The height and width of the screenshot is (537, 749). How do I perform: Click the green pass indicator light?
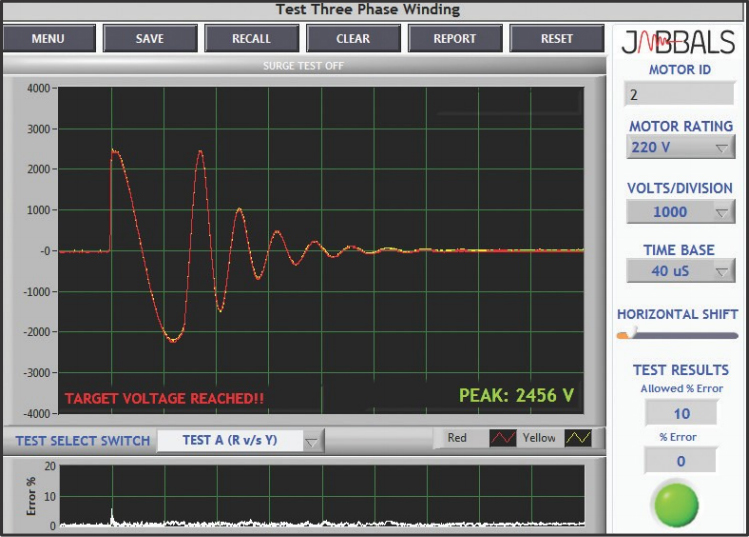676,503
